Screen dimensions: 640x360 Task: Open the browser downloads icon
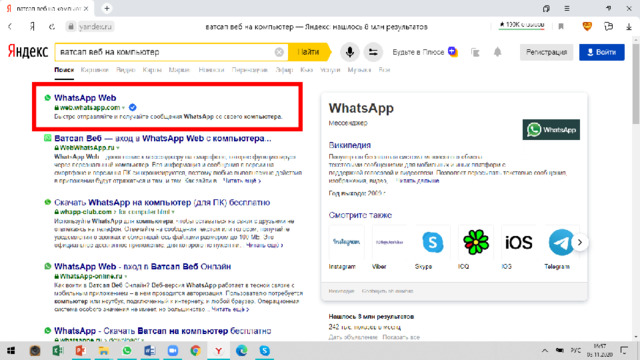click(629, 27)
